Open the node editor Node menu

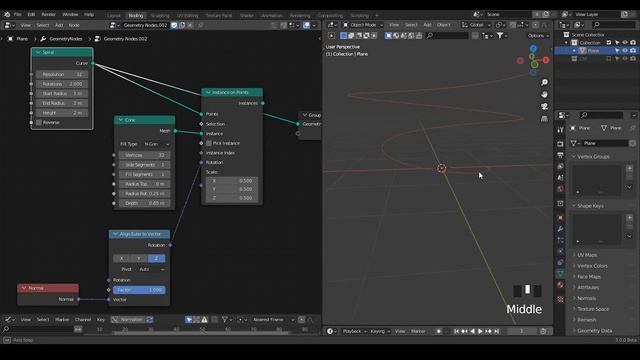tap(74, 25)
